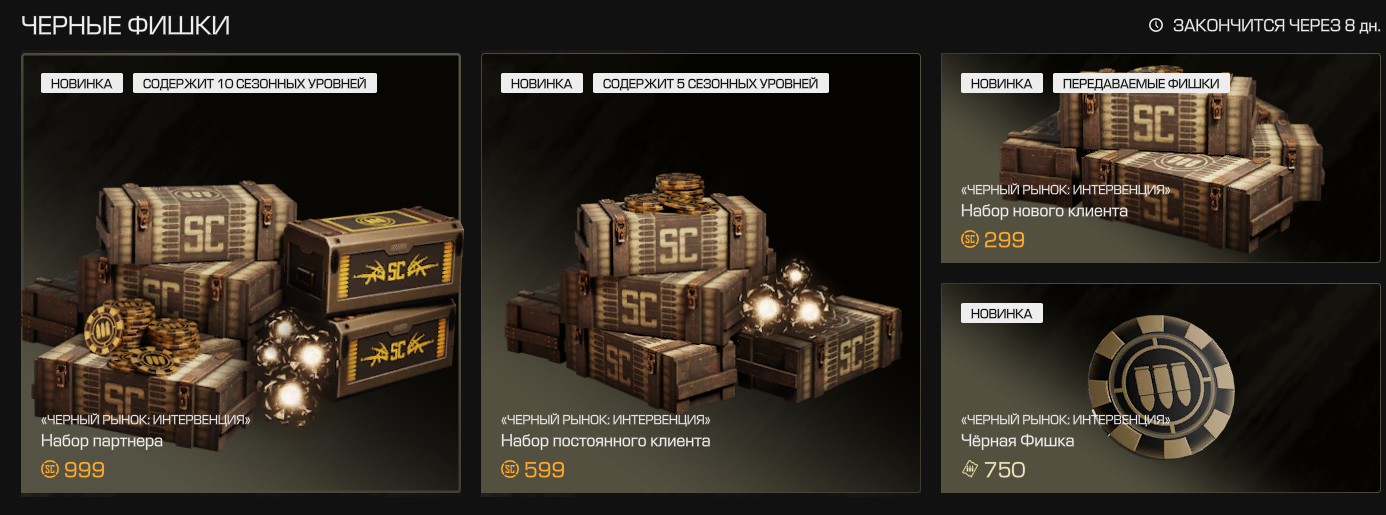Click the SC coin icon beside 299

point(970,239)
